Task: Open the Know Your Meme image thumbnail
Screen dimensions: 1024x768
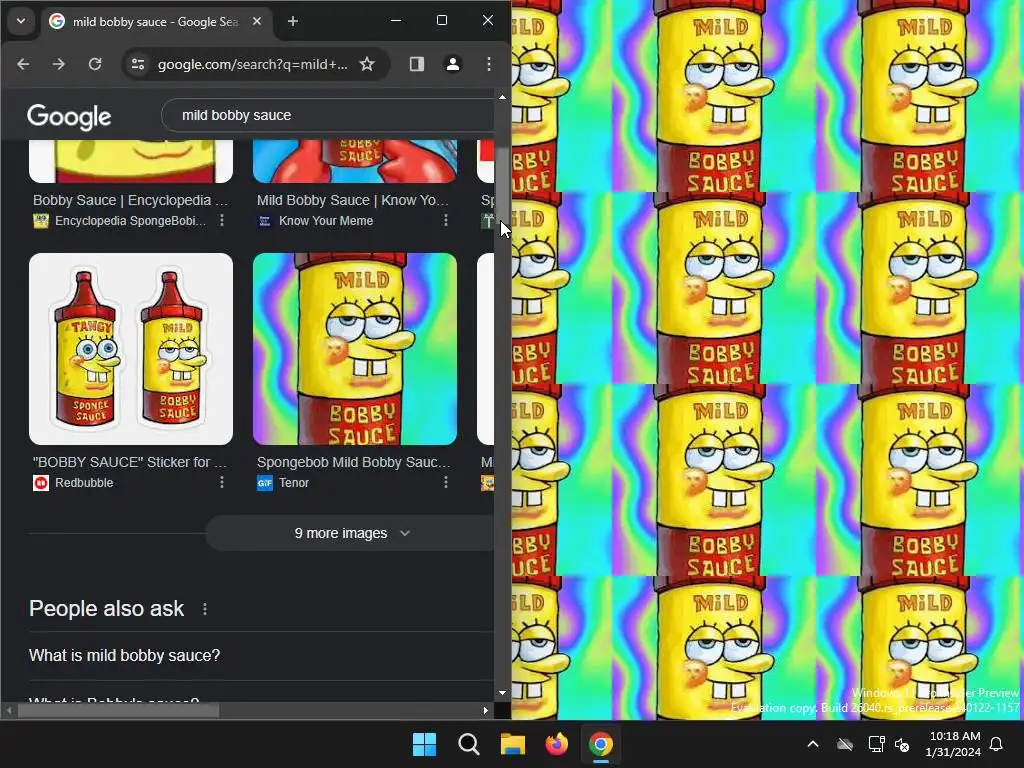Action: (x=355, y=161)
